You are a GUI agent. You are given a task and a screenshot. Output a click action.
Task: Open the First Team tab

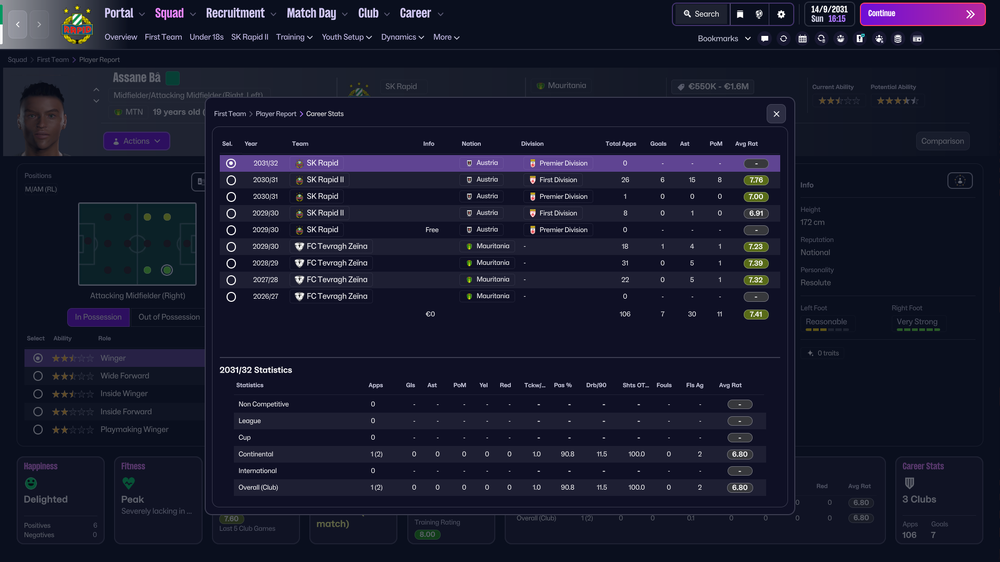[163, 37]
